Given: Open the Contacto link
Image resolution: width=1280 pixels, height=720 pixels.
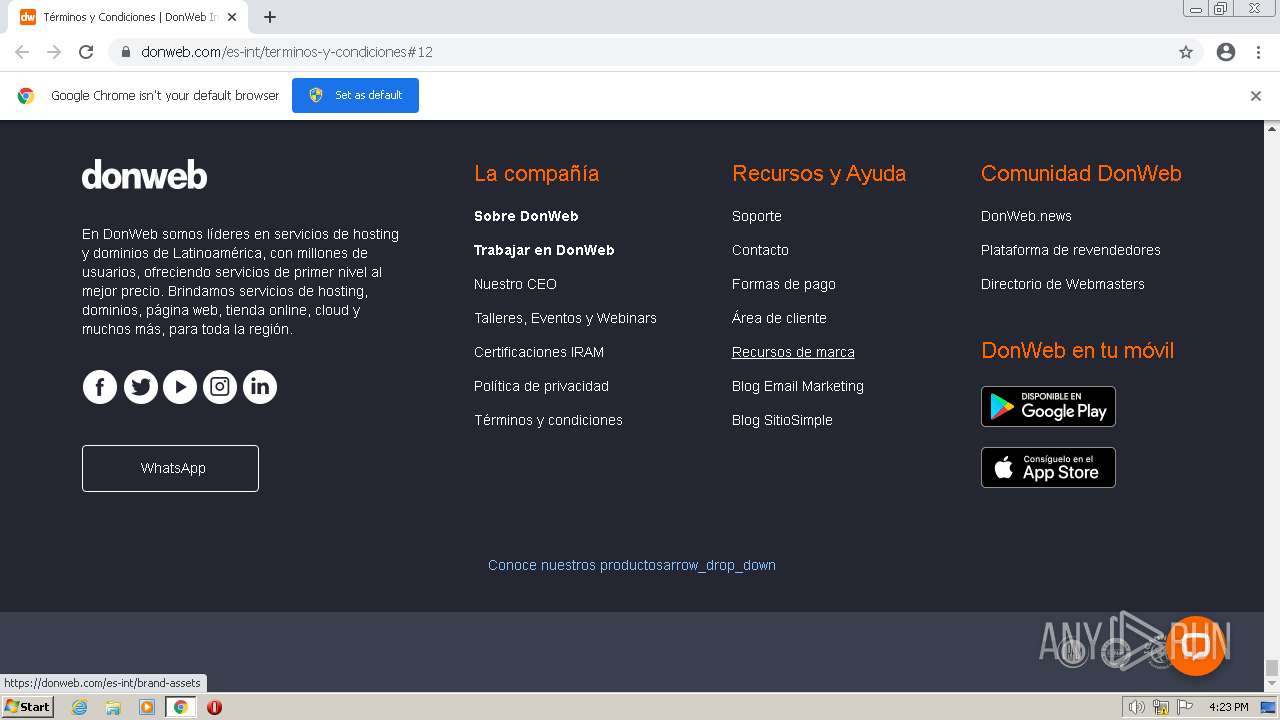Looking at the screenshot, I should coord(760,250).
